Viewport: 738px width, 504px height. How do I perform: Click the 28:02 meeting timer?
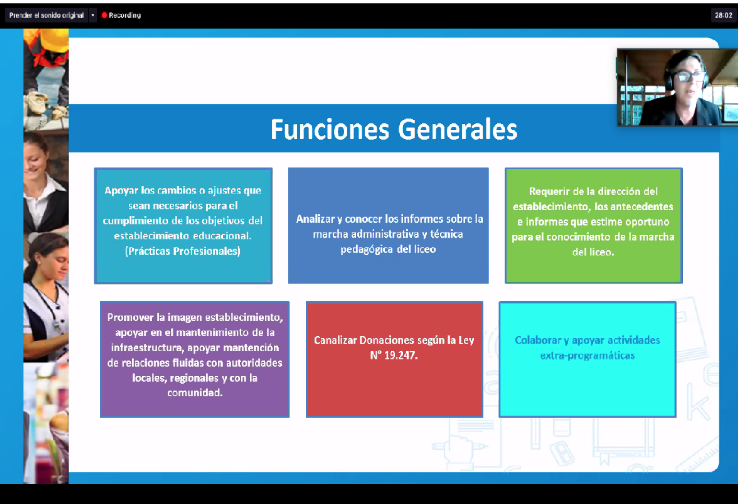(x=722, y=15)
